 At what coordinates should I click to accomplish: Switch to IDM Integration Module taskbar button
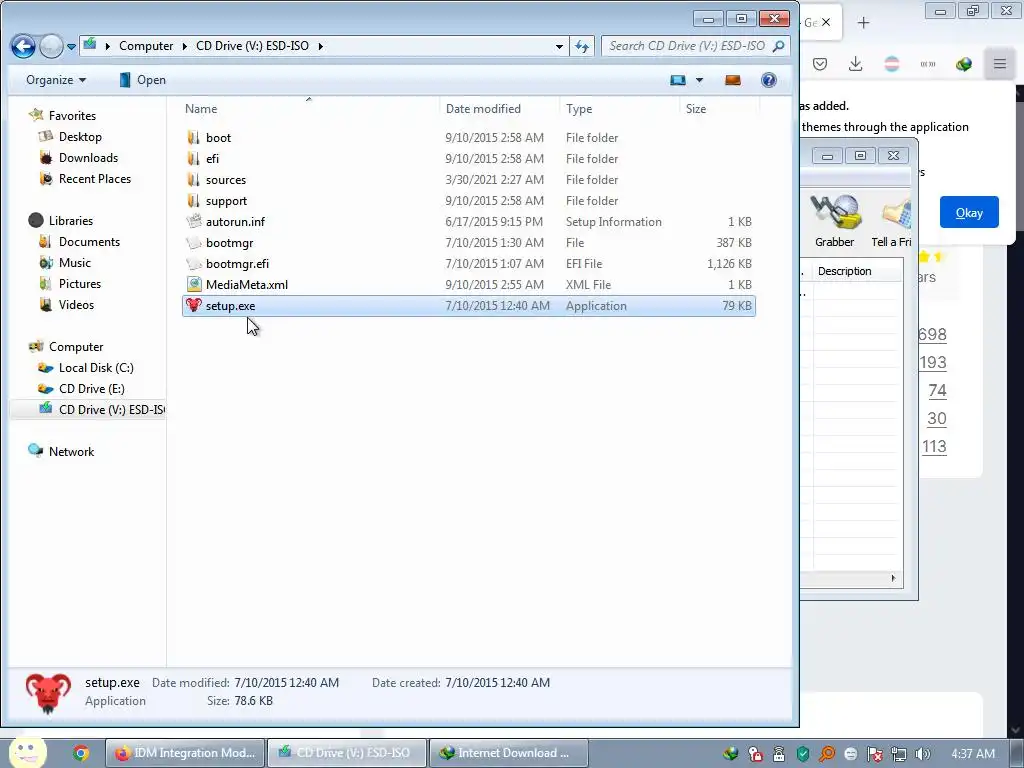click(x=185, y=753)
